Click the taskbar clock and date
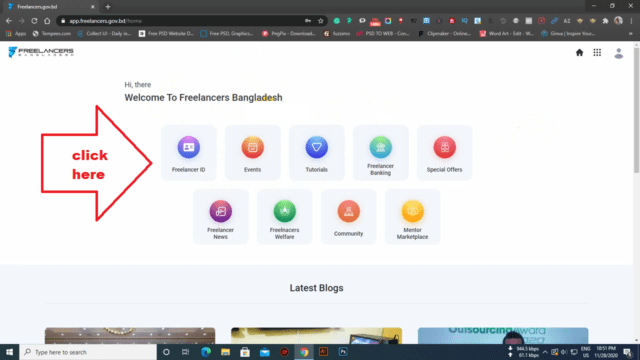 (x=606, y=352)
